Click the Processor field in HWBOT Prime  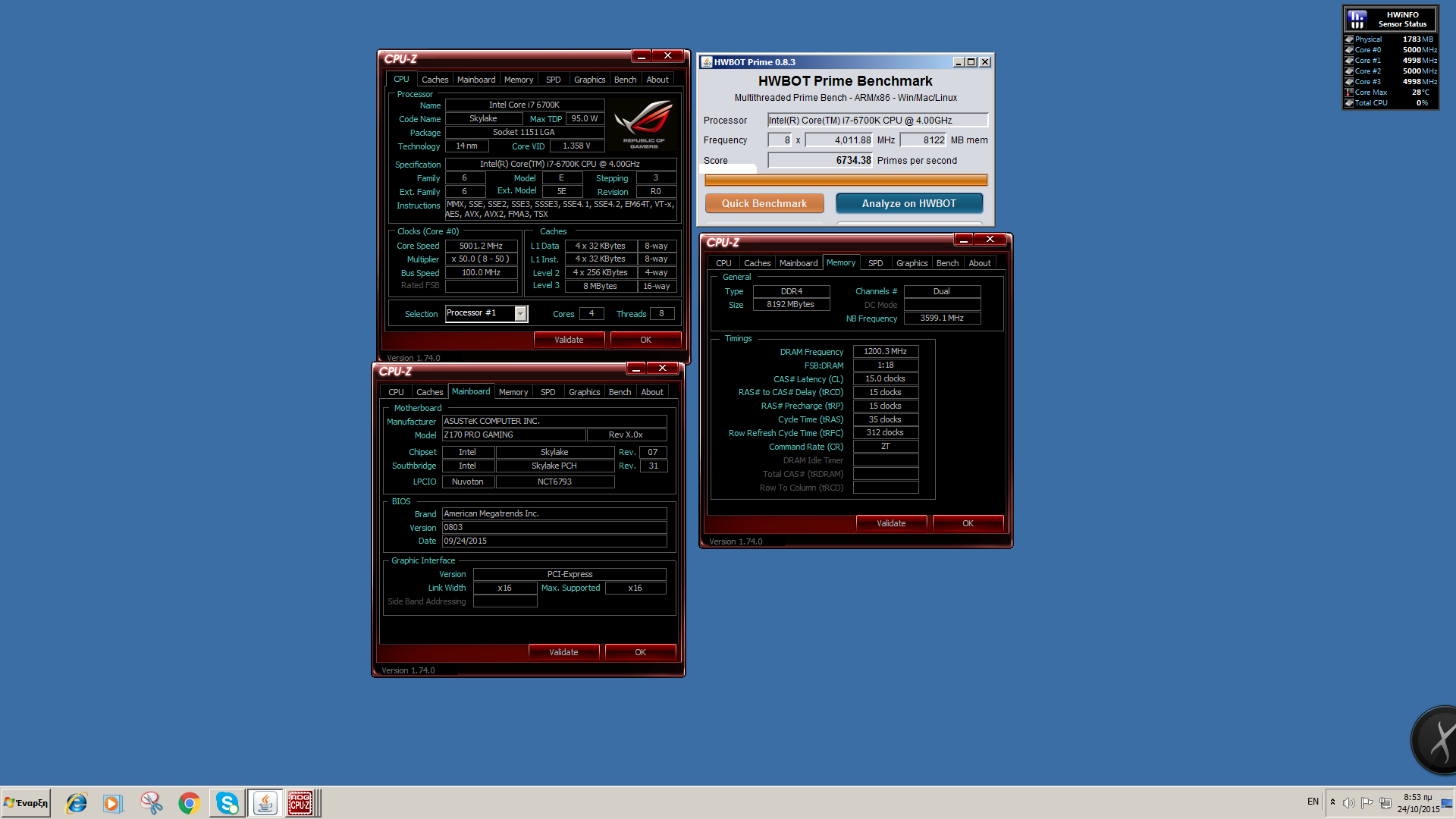coord(877,120)
